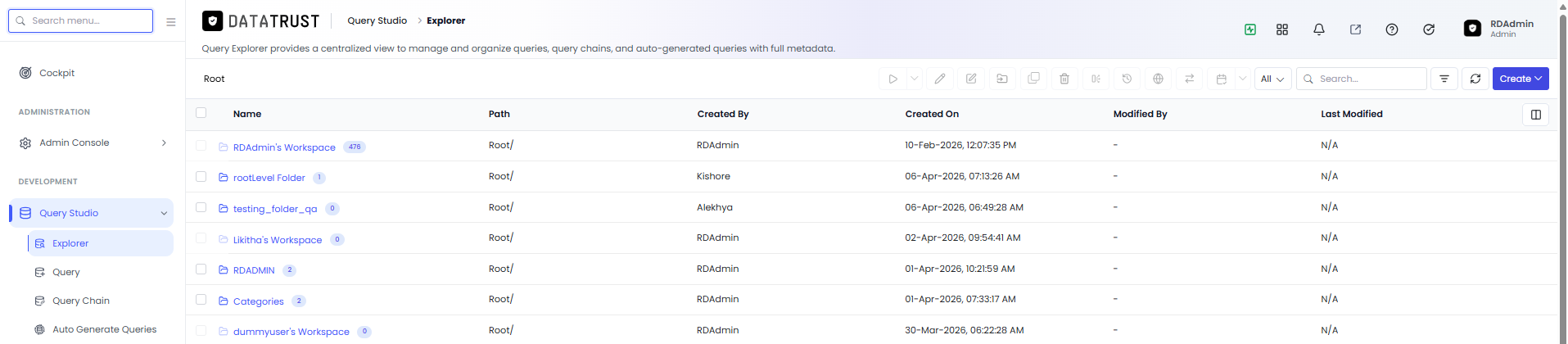Screen dimensions: 1568x344
Task: Toggle checkbox for RDADMIN row
Action: click(x=201, y=269)
